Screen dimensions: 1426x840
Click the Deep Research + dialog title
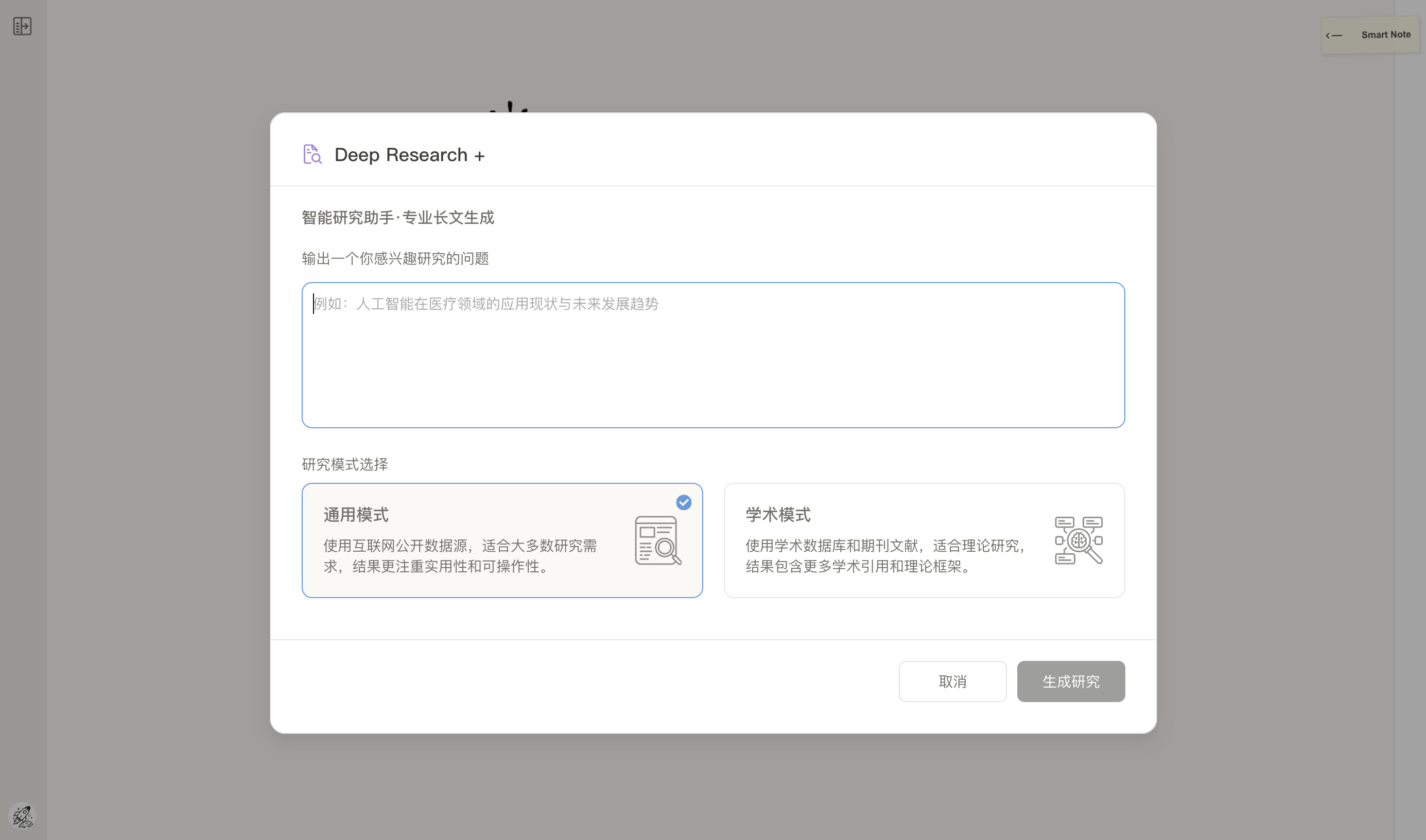click(x=401, y=155)
